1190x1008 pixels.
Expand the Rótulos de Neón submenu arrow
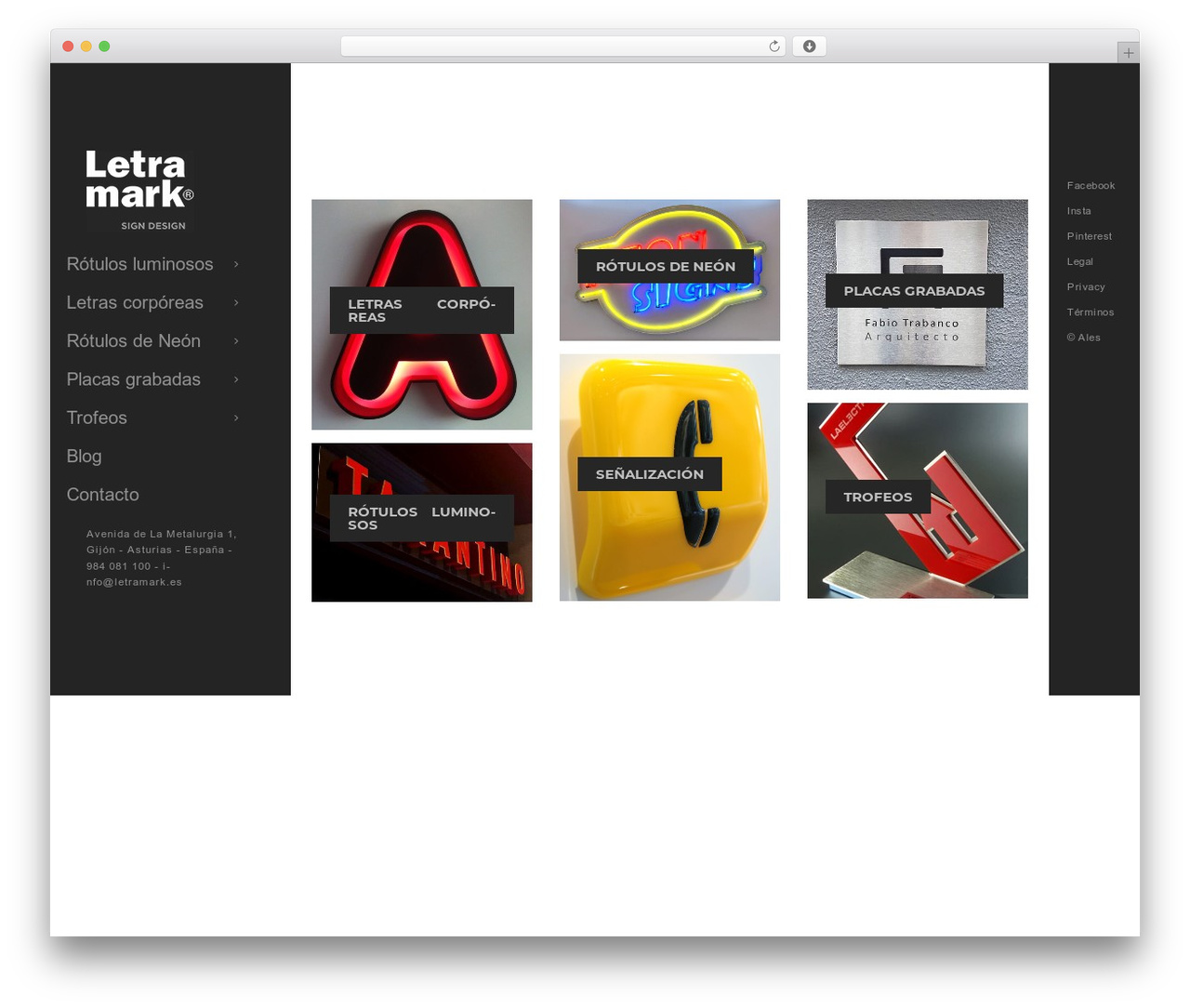[236, 341]
